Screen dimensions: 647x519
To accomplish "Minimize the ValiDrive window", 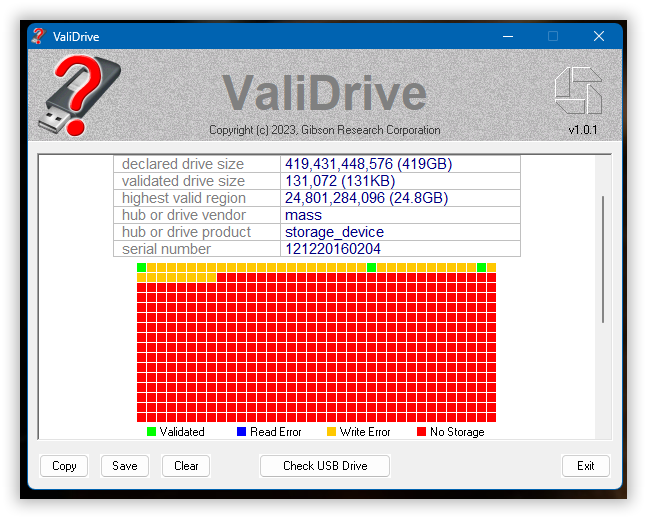I will (508, 36).
